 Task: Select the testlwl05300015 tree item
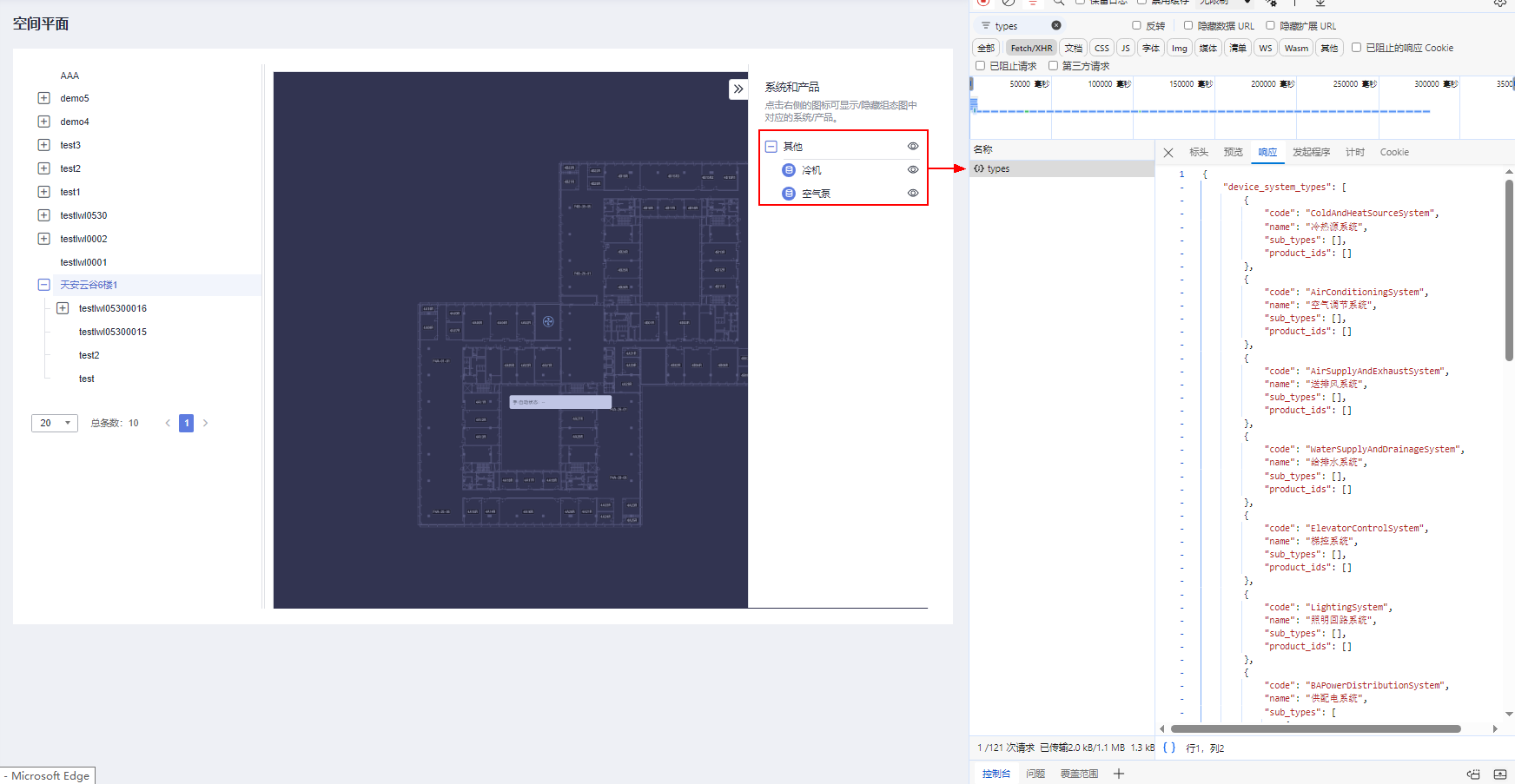(x=113, y=332)
